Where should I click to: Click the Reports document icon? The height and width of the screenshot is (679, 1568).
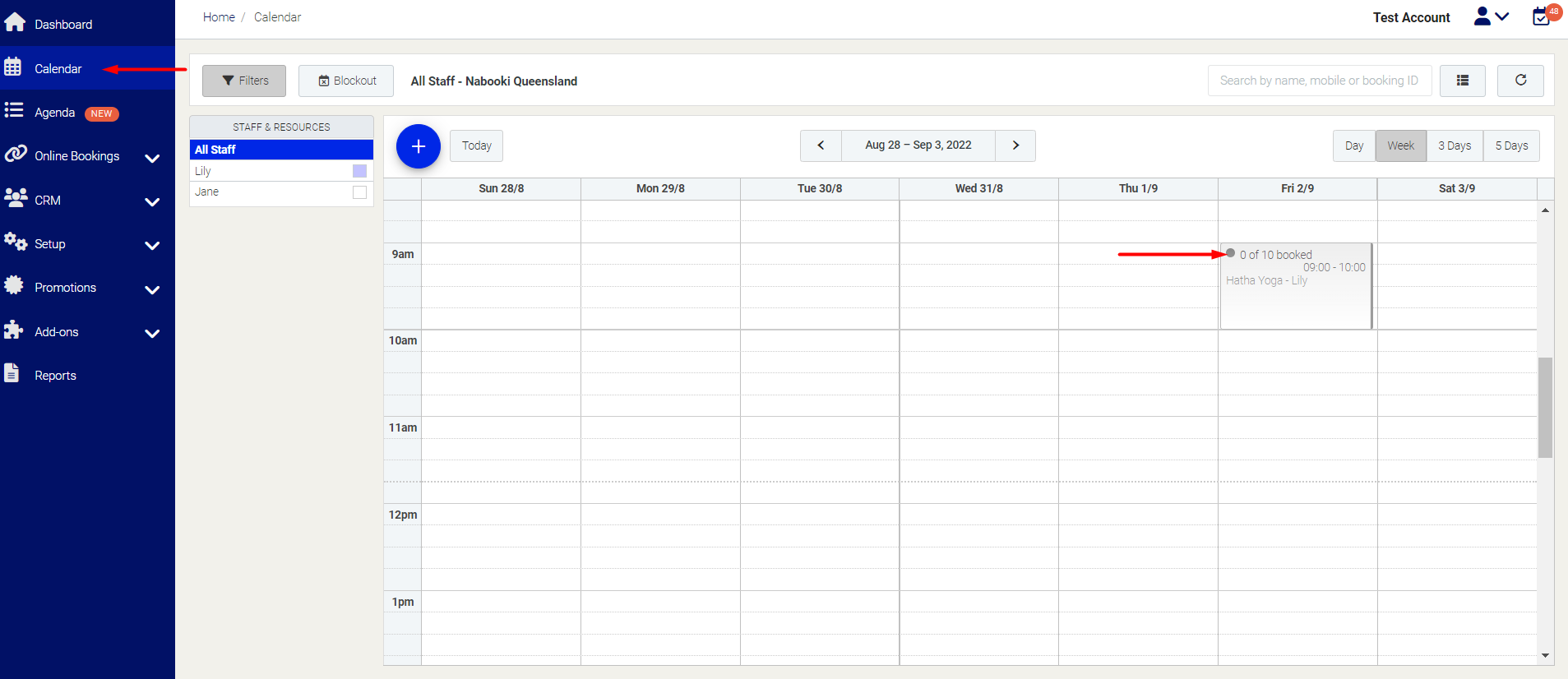(12, 373)
